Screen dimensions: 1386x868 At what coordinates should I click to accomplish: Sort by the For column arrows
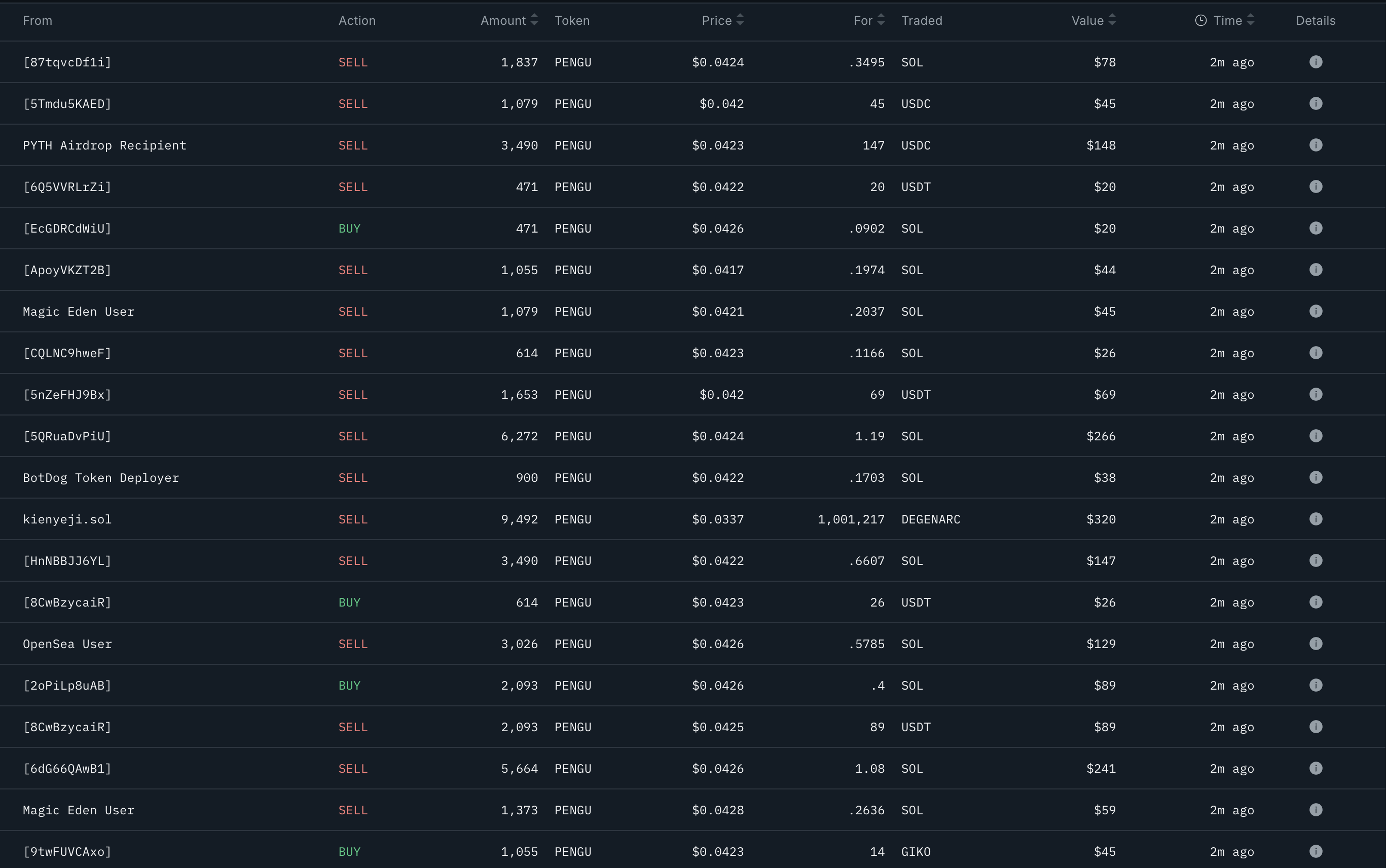881,21
